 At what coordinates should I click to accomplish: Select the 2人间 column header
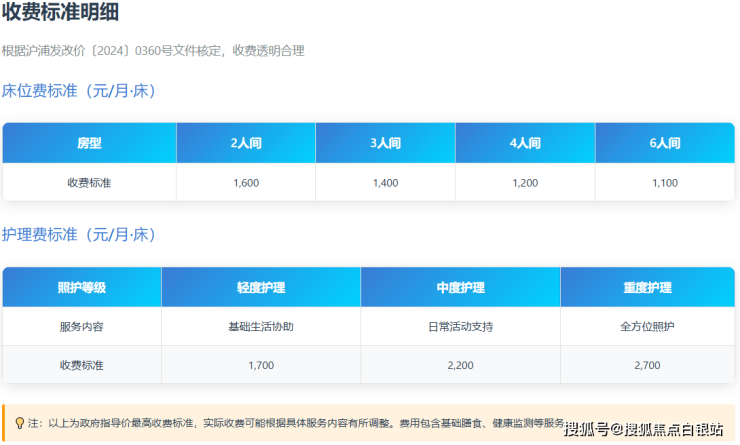click(x=245, y=143)
